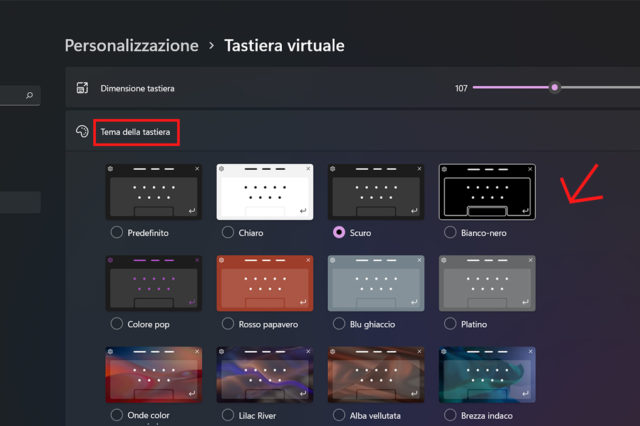Click the Scuro keyboard theme thumbnail
640x426 pixels.
click(376, 192)
